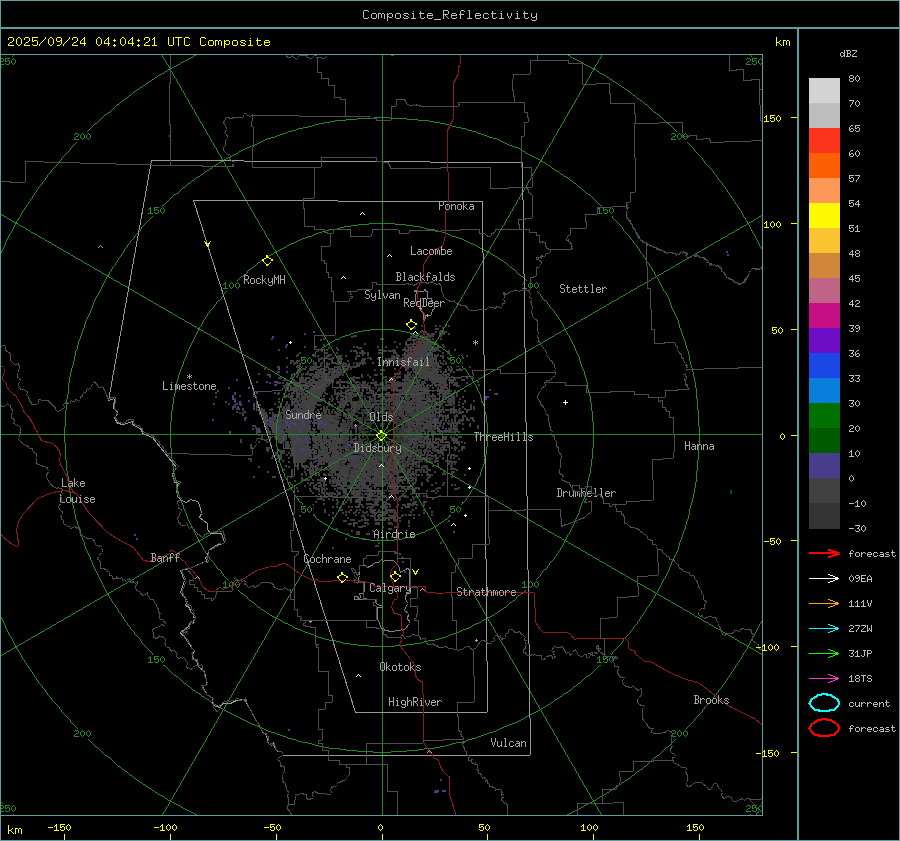Click the yellow diamond marker above RockyMH

tap(267, 260)
